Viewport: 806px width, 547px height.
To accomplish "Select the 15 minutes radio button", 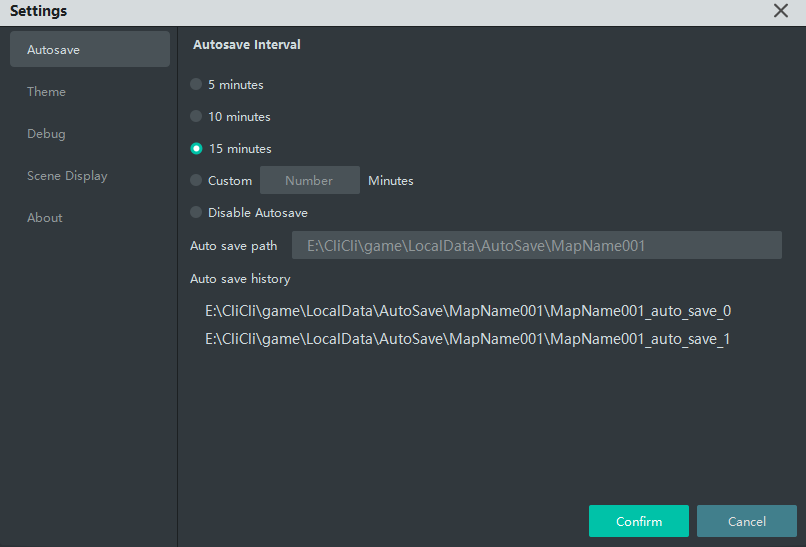I will 196,149.
